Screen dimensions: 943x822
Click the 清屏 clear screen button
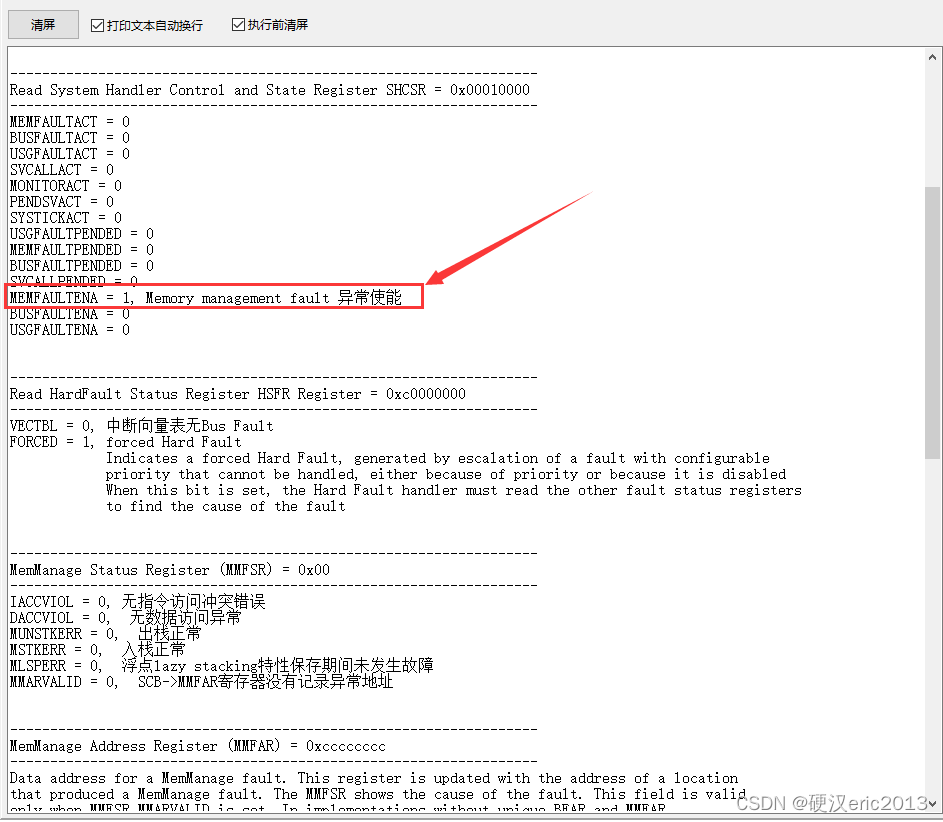(43, 25)
